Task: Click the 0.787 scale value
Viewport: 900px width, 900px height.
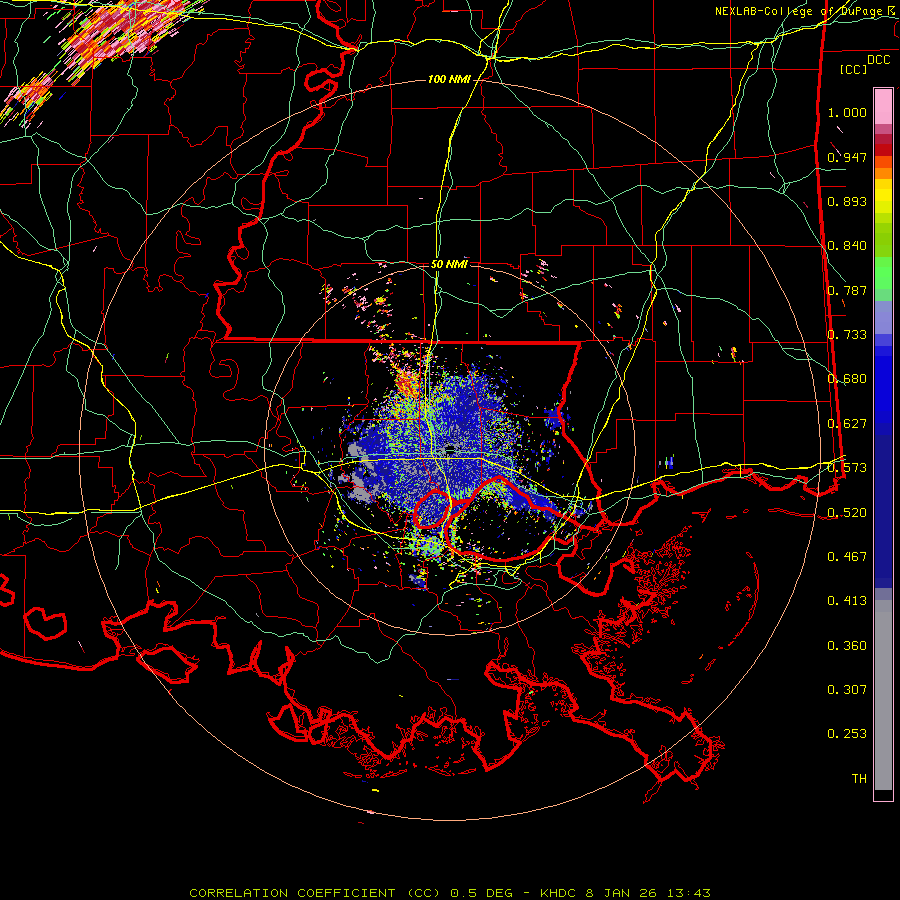Action: pos(847,290)
